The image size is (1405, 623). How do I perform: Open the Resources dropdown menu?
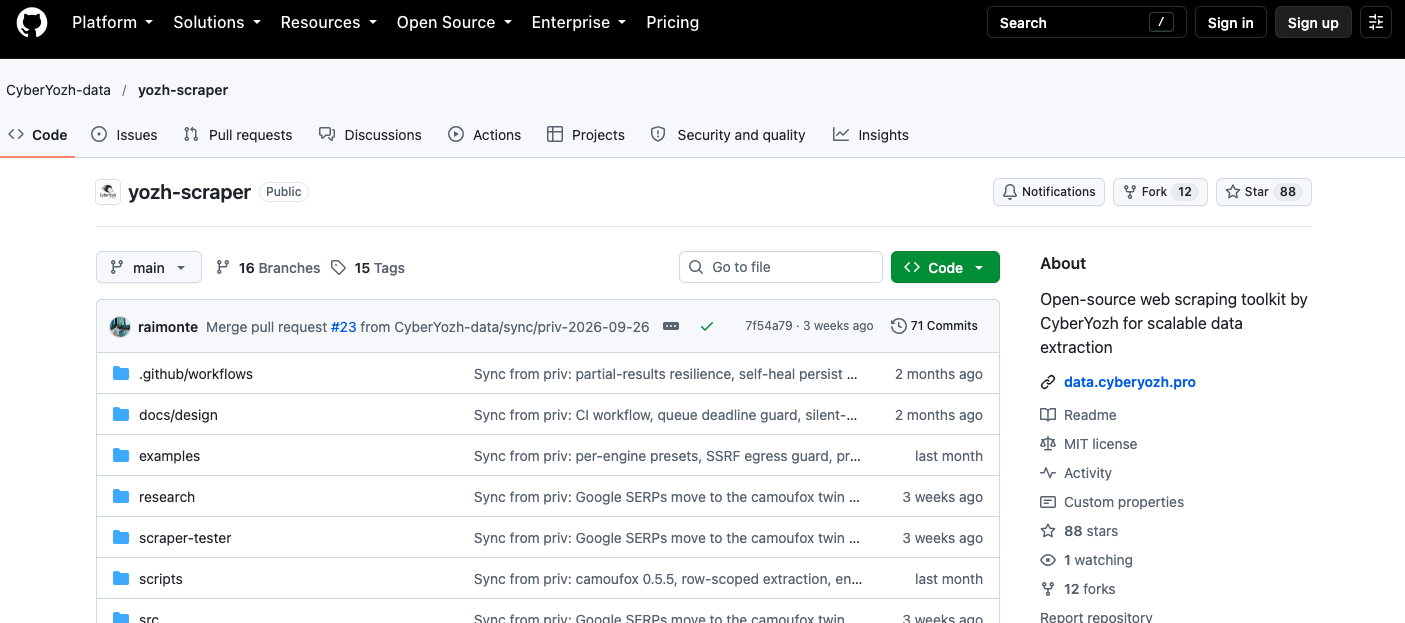(329, 22)
